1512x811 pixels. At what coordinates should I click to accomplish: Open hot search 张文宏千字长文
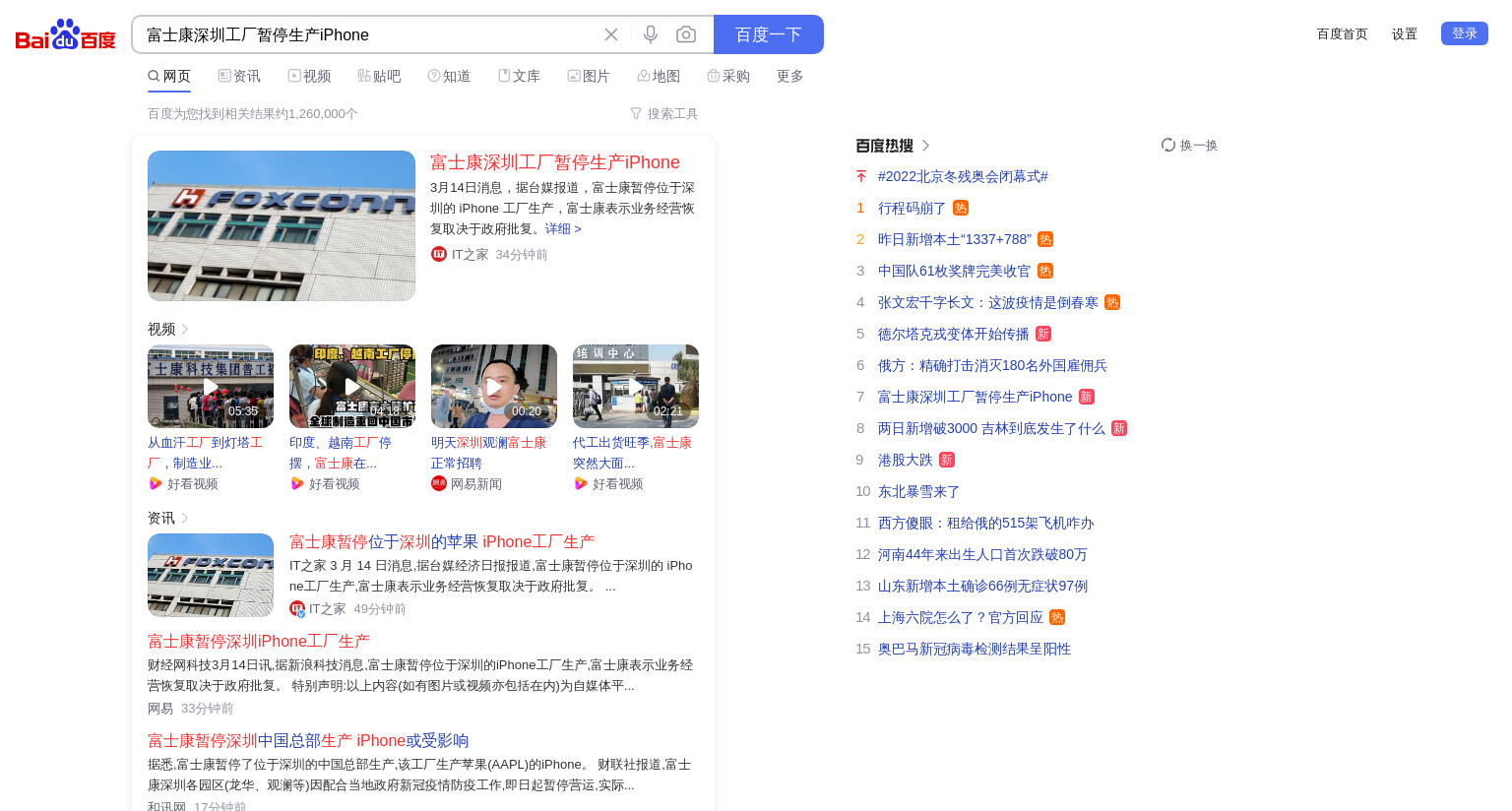coord(988,302)
